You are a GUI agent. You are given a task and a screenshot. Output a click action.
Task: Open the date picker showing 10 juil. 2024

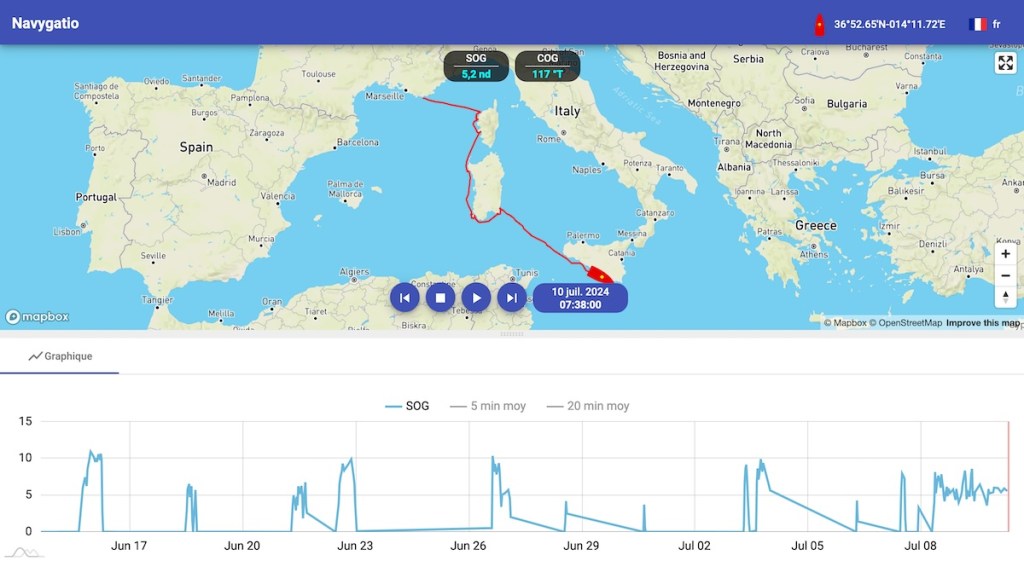point(580,298)
